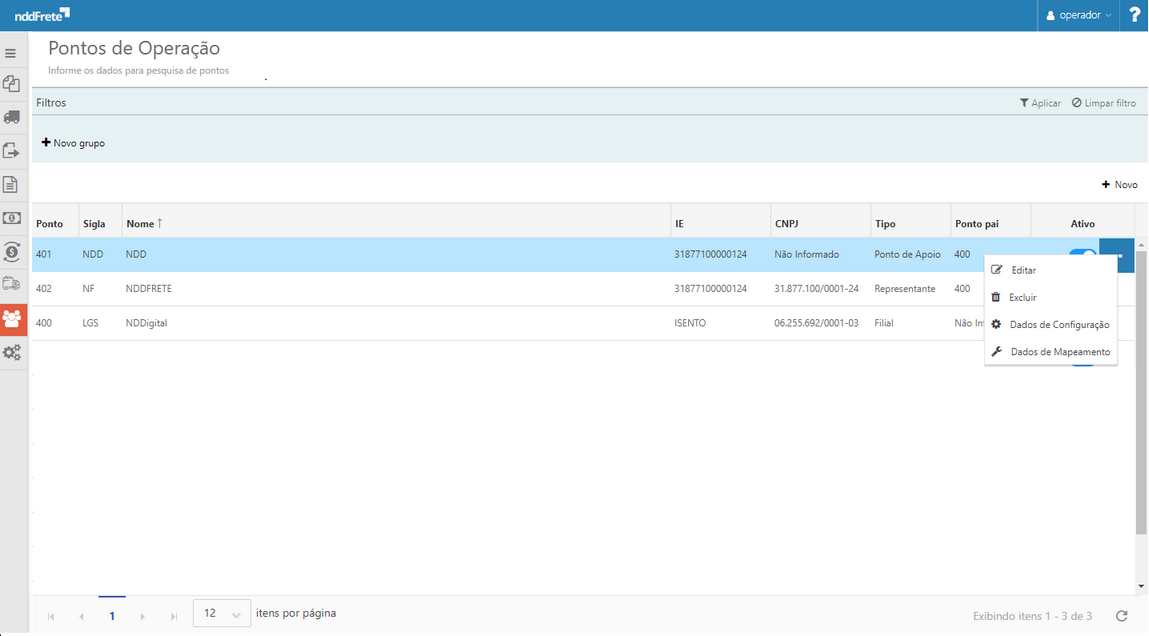
Task: Sort the table by Nome column
Action: pyautogui.click(x=140, y=224)
